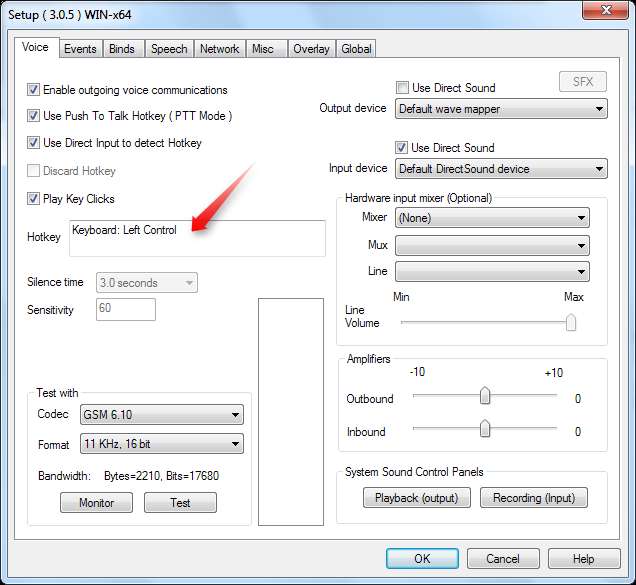Click the Sensitivity input field
Viewport: 636px width, 585px height.
pyautogui.click(x=126, y=310)
